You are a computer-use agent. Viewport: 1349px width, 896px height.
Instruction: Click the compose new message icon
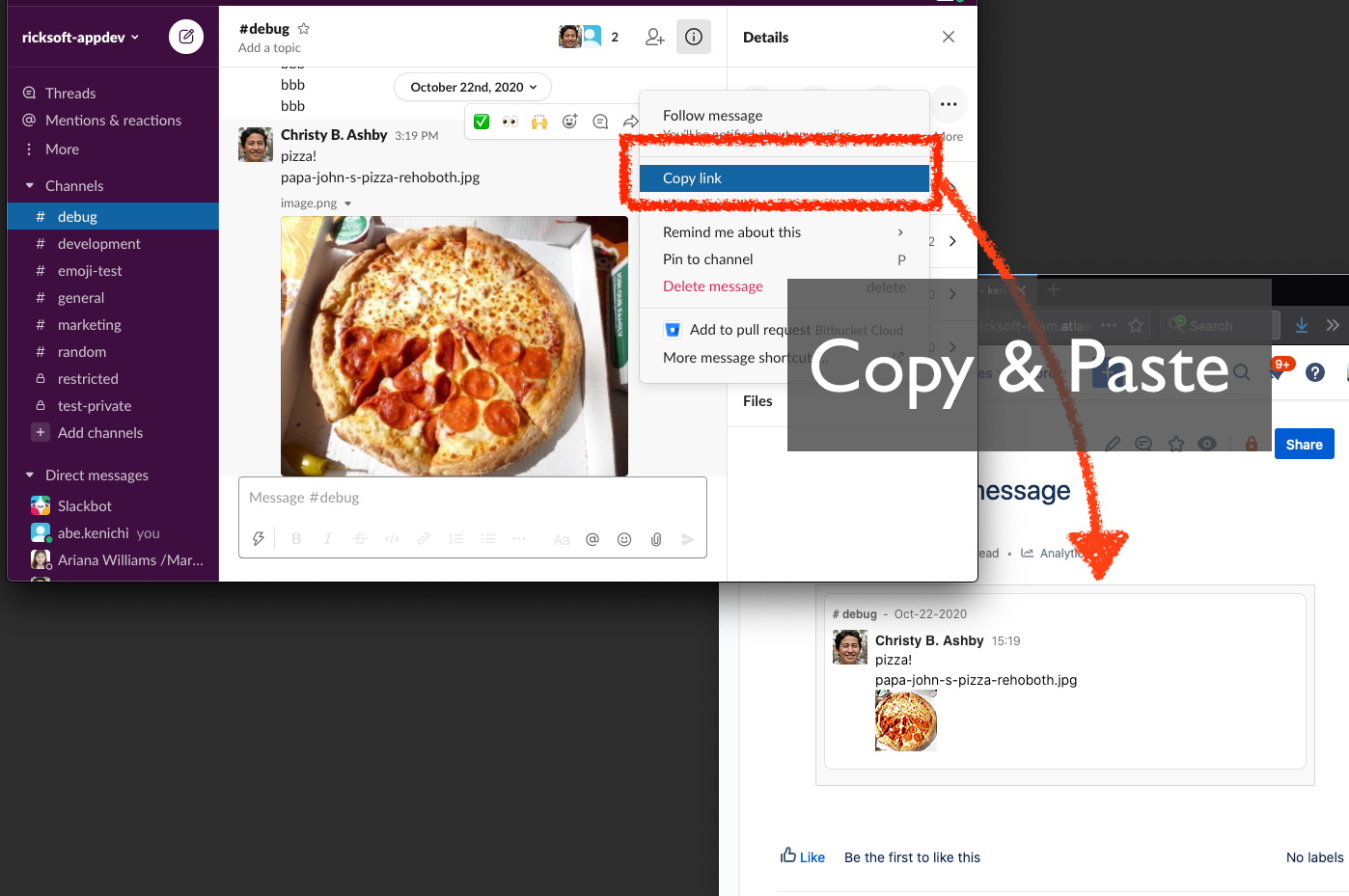coord(186,37)
